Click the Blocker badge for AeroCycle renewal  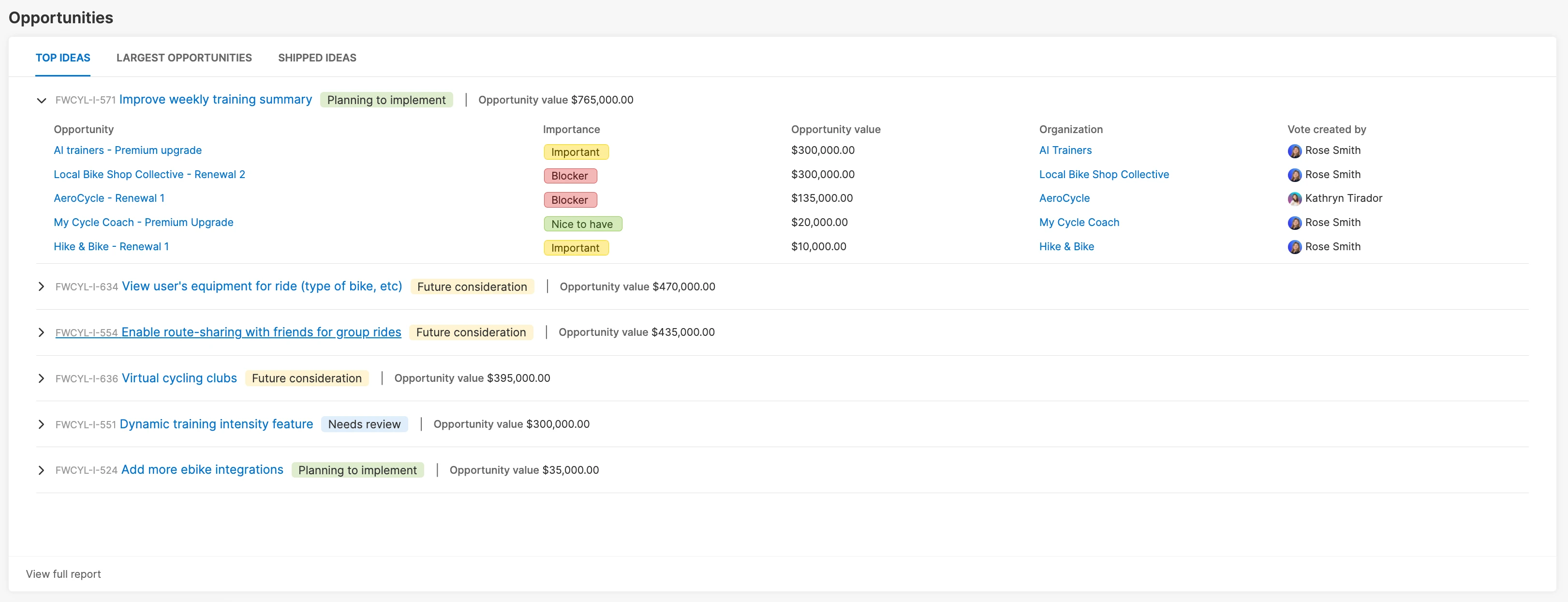(570, 200)
